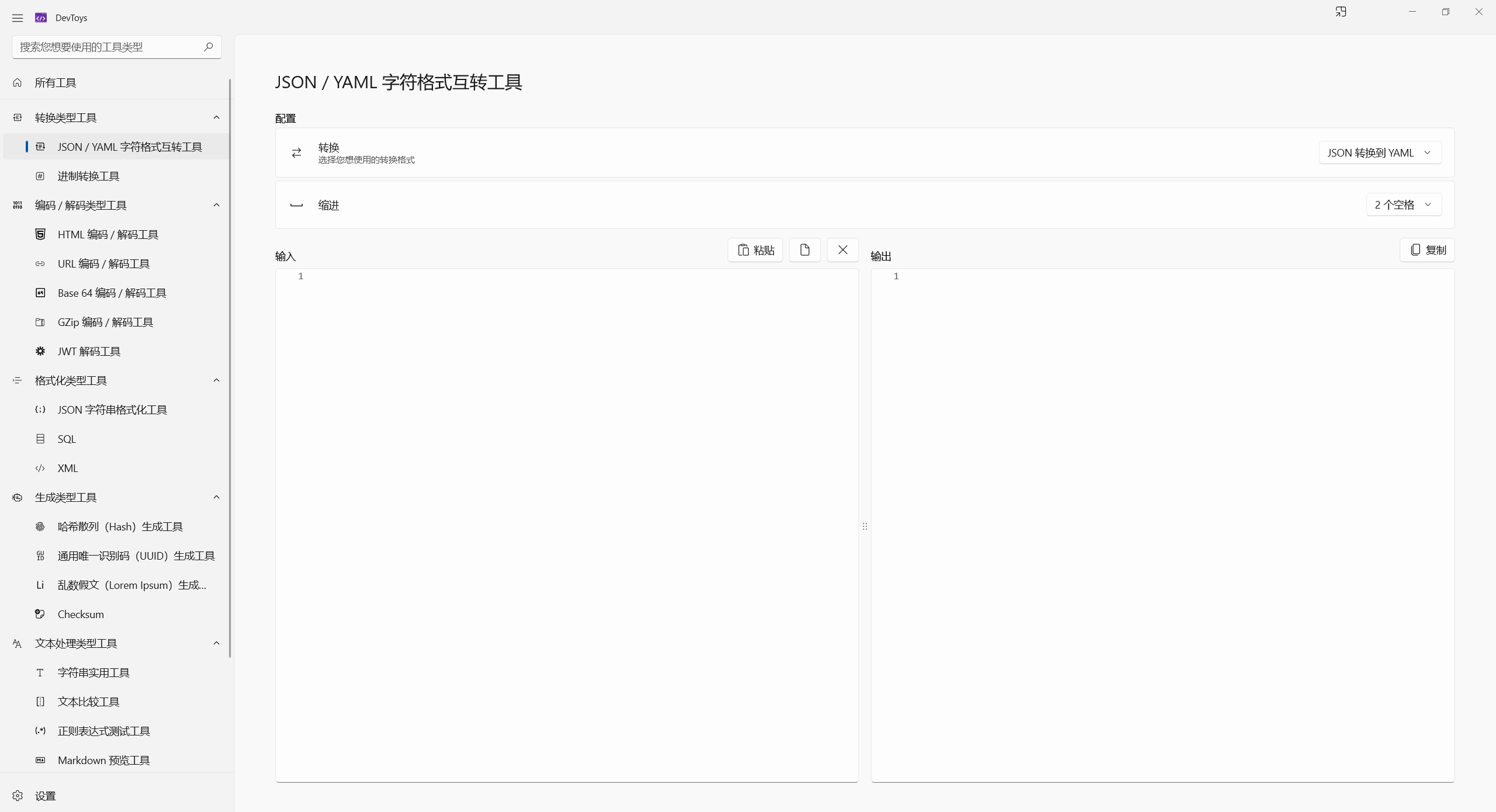Go to 所有工具 home page
1496x812 pixels.
point(56,82)
